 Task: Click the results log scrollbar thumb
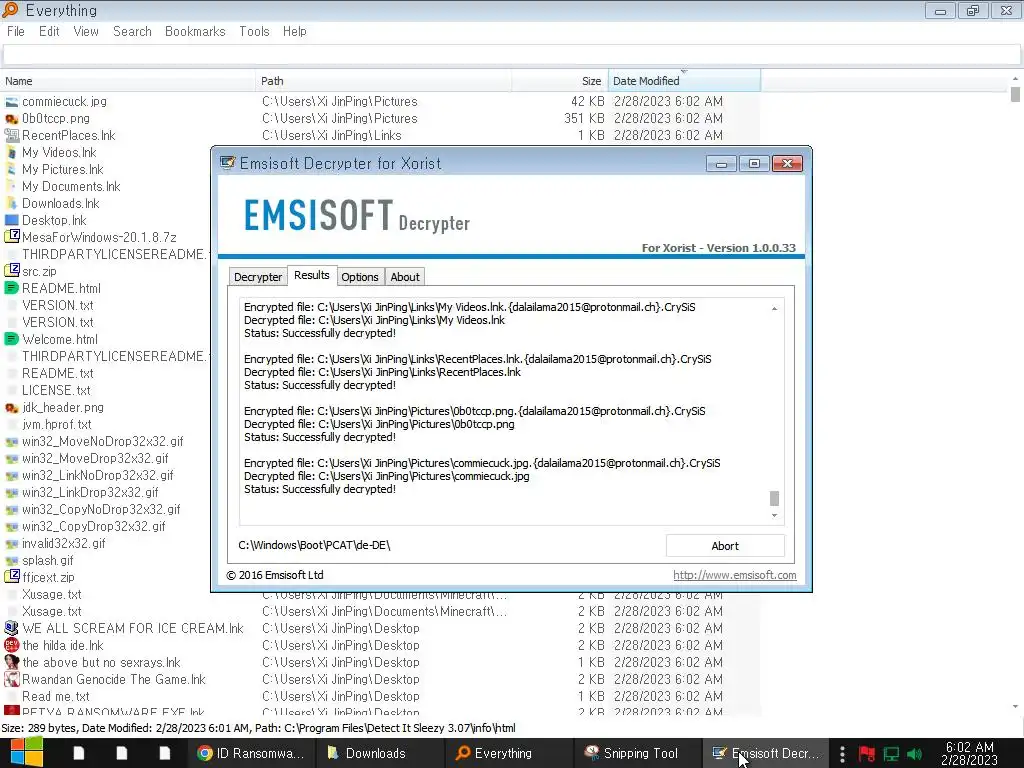(x=775, y=498)
